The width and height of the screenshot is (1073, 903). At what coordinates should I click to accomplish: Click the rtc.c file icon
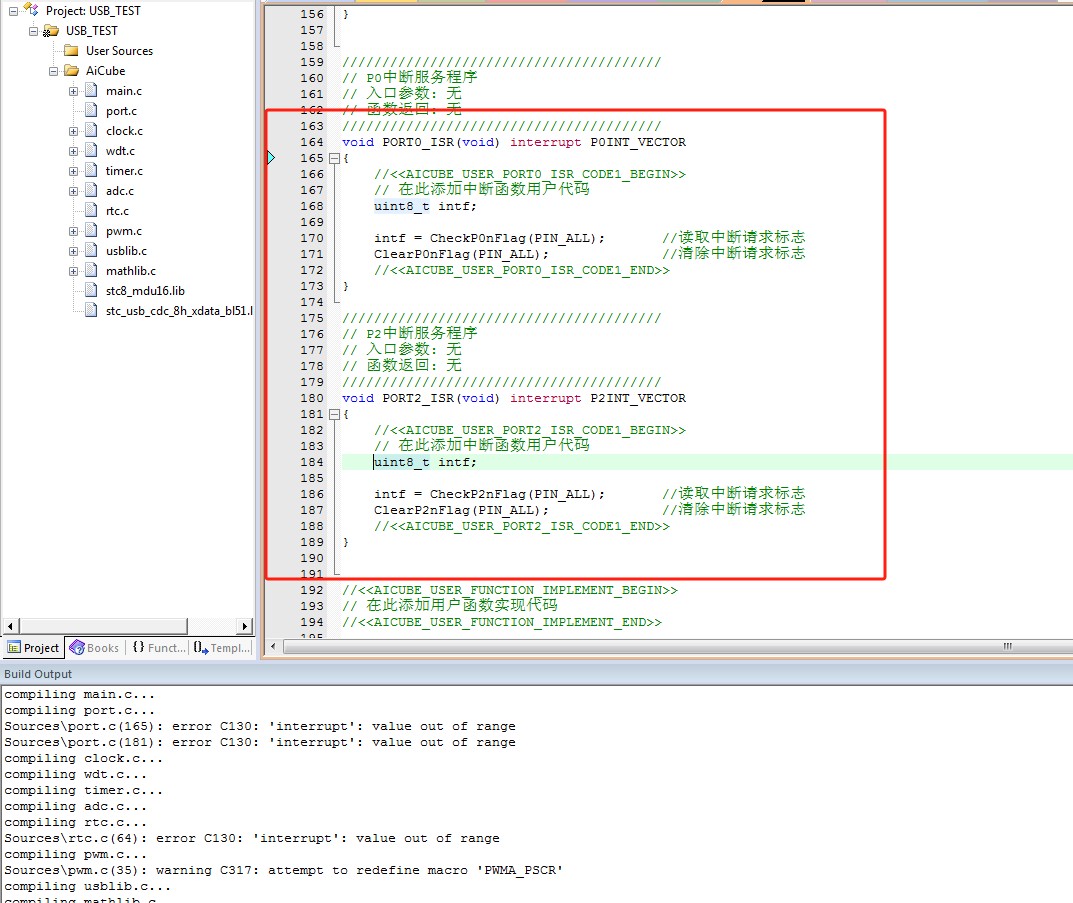pyautogui.click(x=91, y=211)
